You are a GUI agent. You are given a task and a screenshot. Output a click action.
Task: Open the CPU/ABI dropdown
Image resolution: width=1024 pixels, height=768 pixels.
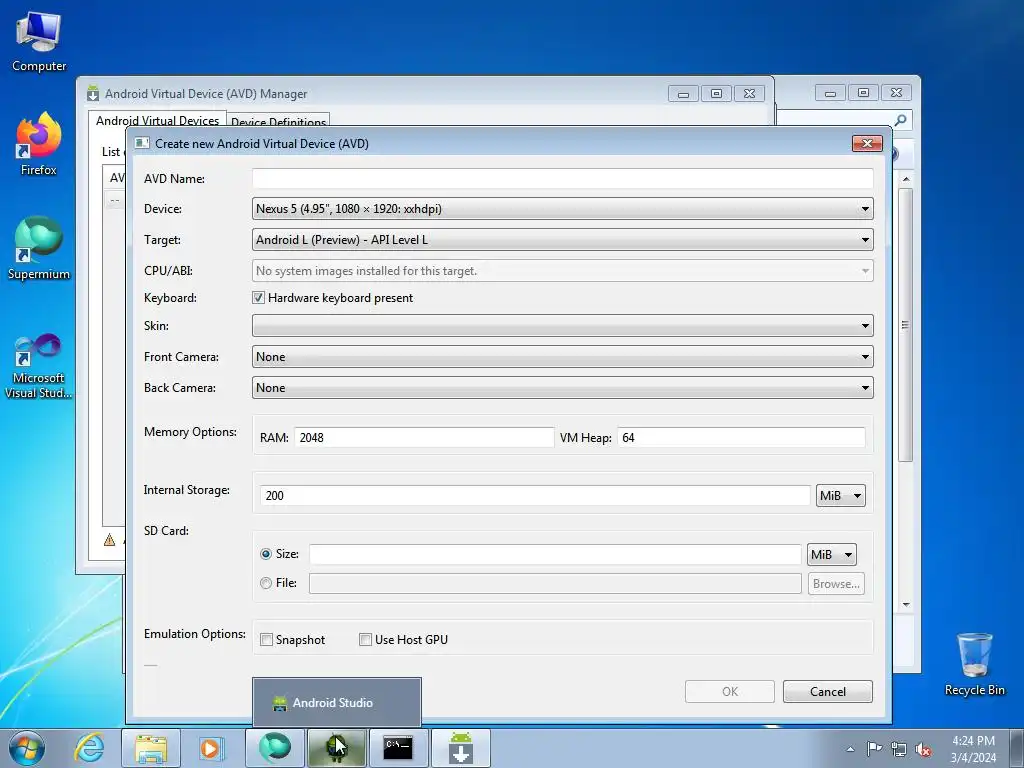coord(562,270)
